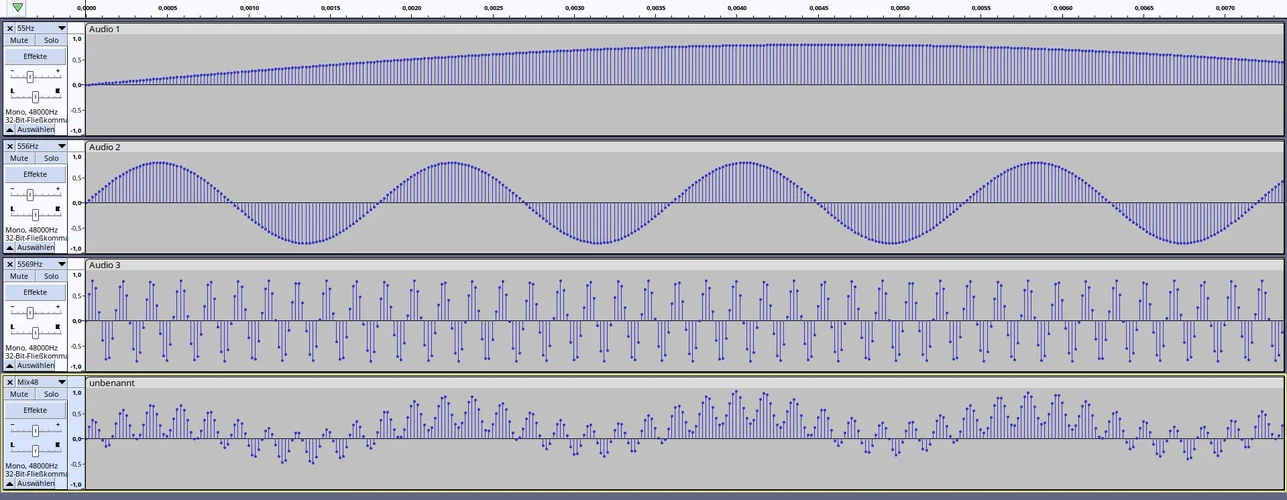Select the Audio 1 clip title bar
The width and height of the screenshot is (1287, 500).
click(x=684, y=29)
